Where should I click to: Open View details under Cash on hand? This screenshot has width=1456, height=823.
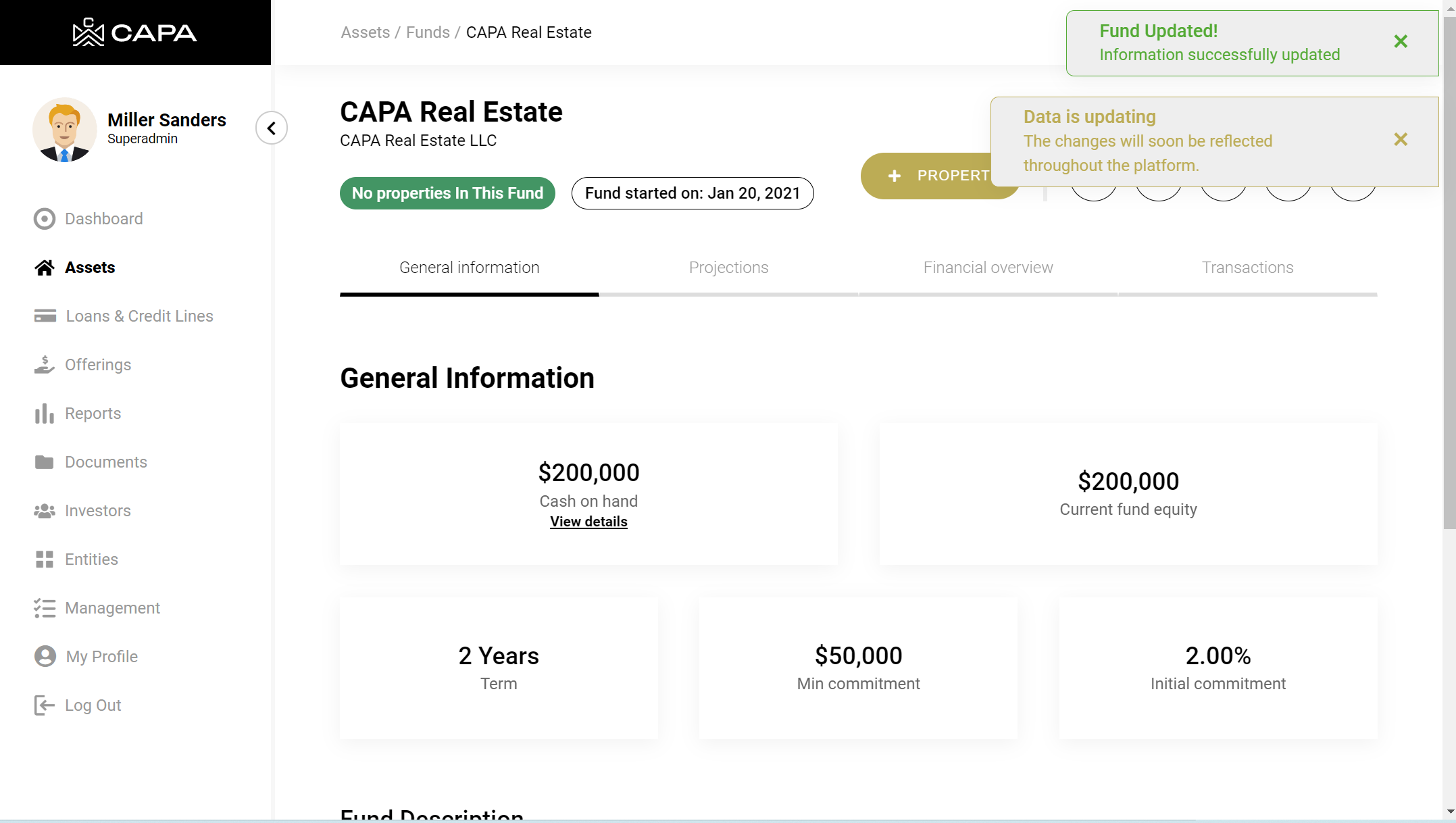(588, 522)
